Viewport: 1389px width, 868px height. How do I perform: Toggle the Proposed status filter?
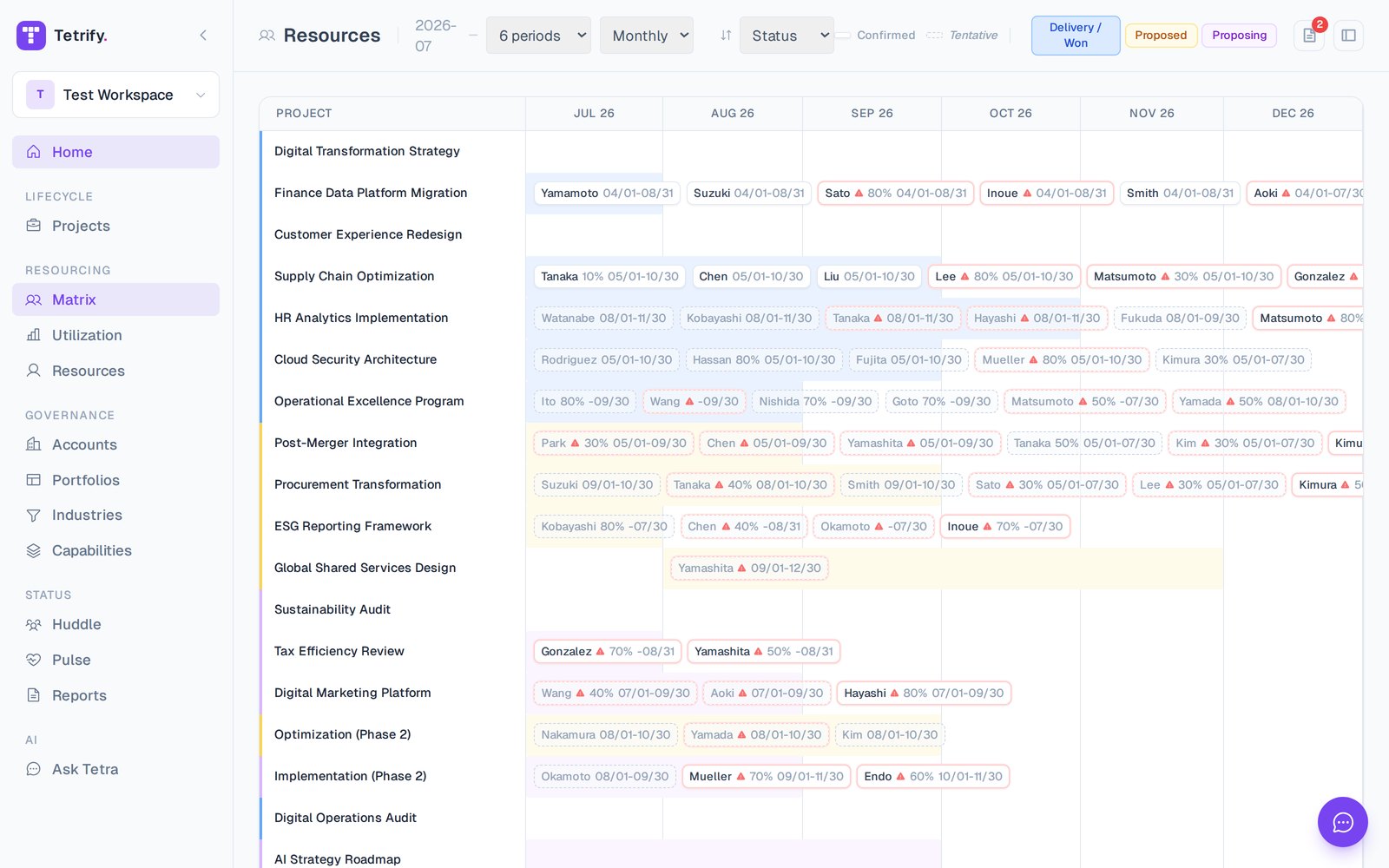(x=1161, y=36)
